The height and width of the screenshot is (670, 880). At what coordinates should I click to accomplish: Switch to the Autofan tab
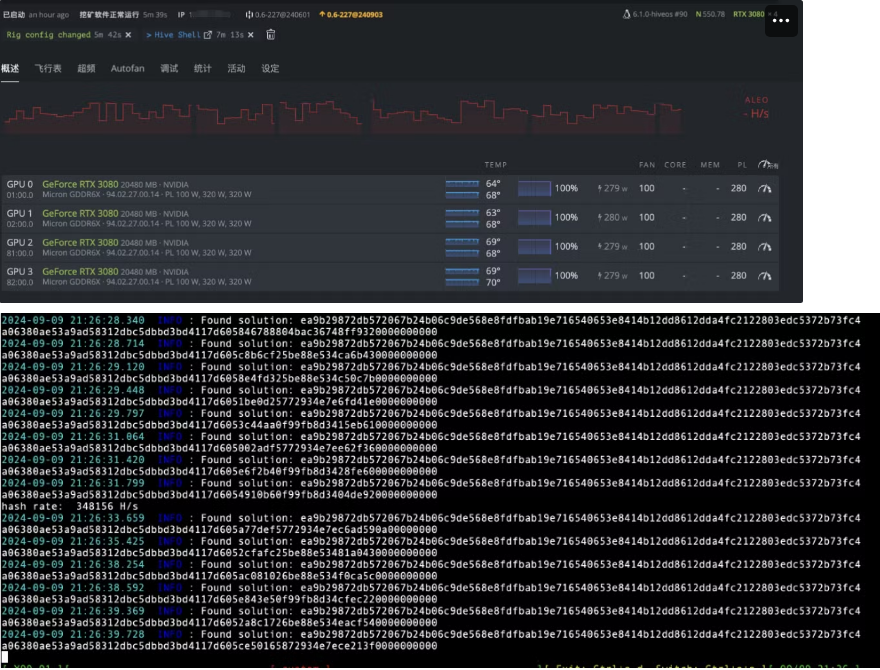(x=127, y=69)
